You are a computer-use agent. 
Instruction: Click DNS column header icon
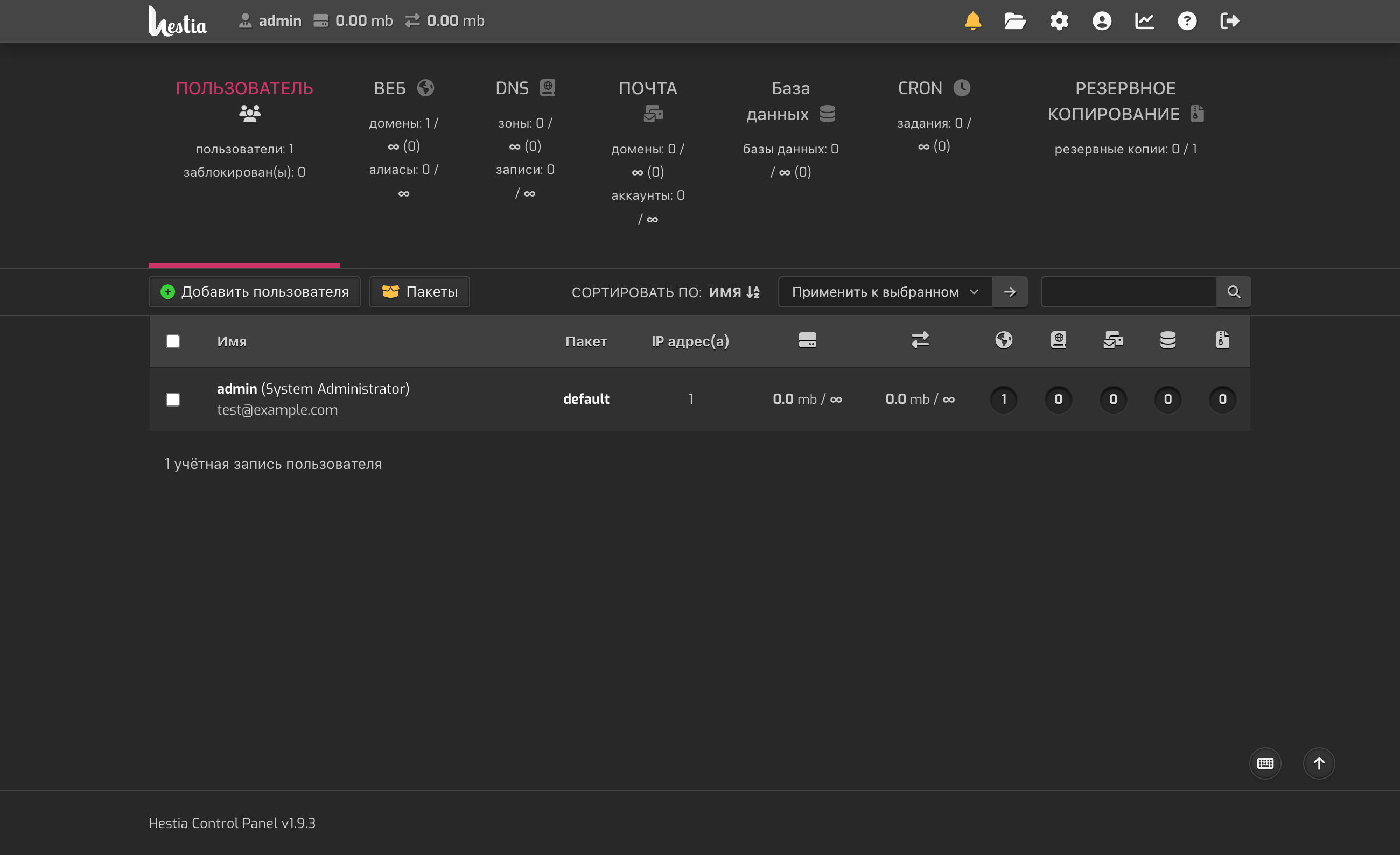tap(1058, 340)
